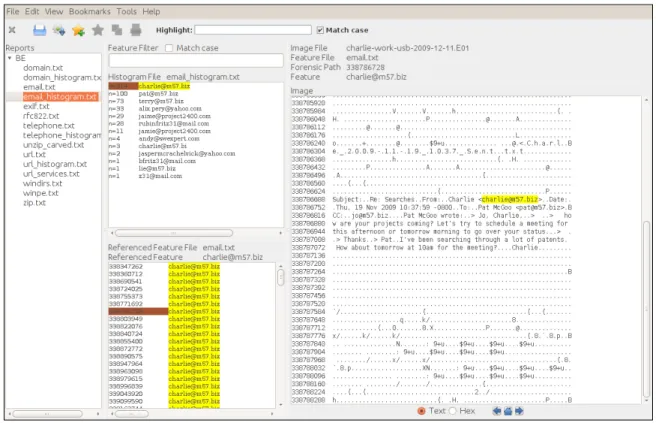Select domain_histogram.txt in Reports tree
The image size is (656, 423).
tap(62, 77)
